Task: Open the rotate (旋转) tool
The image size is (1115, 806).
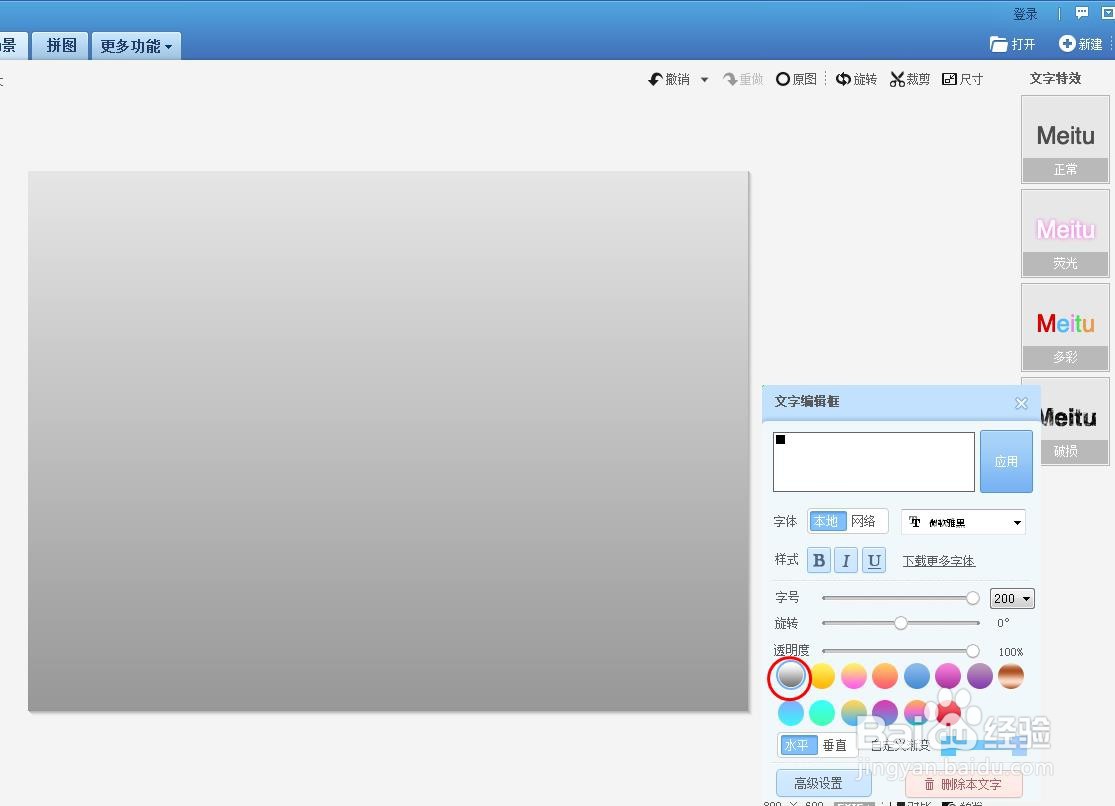Action: (855, 79)
